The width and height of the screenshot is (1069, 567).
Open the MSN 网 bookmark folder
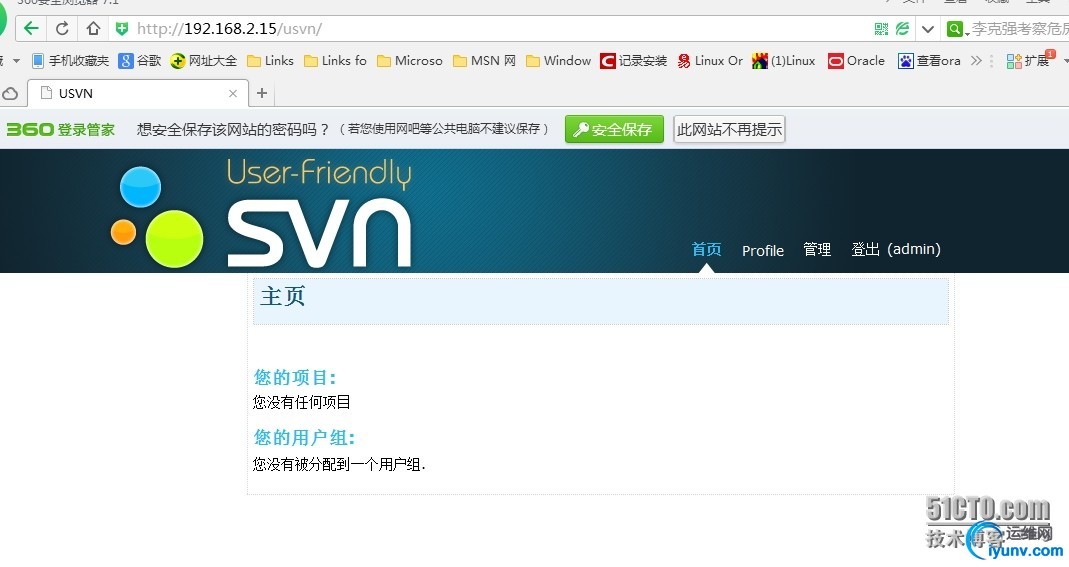tap(485, 61)
